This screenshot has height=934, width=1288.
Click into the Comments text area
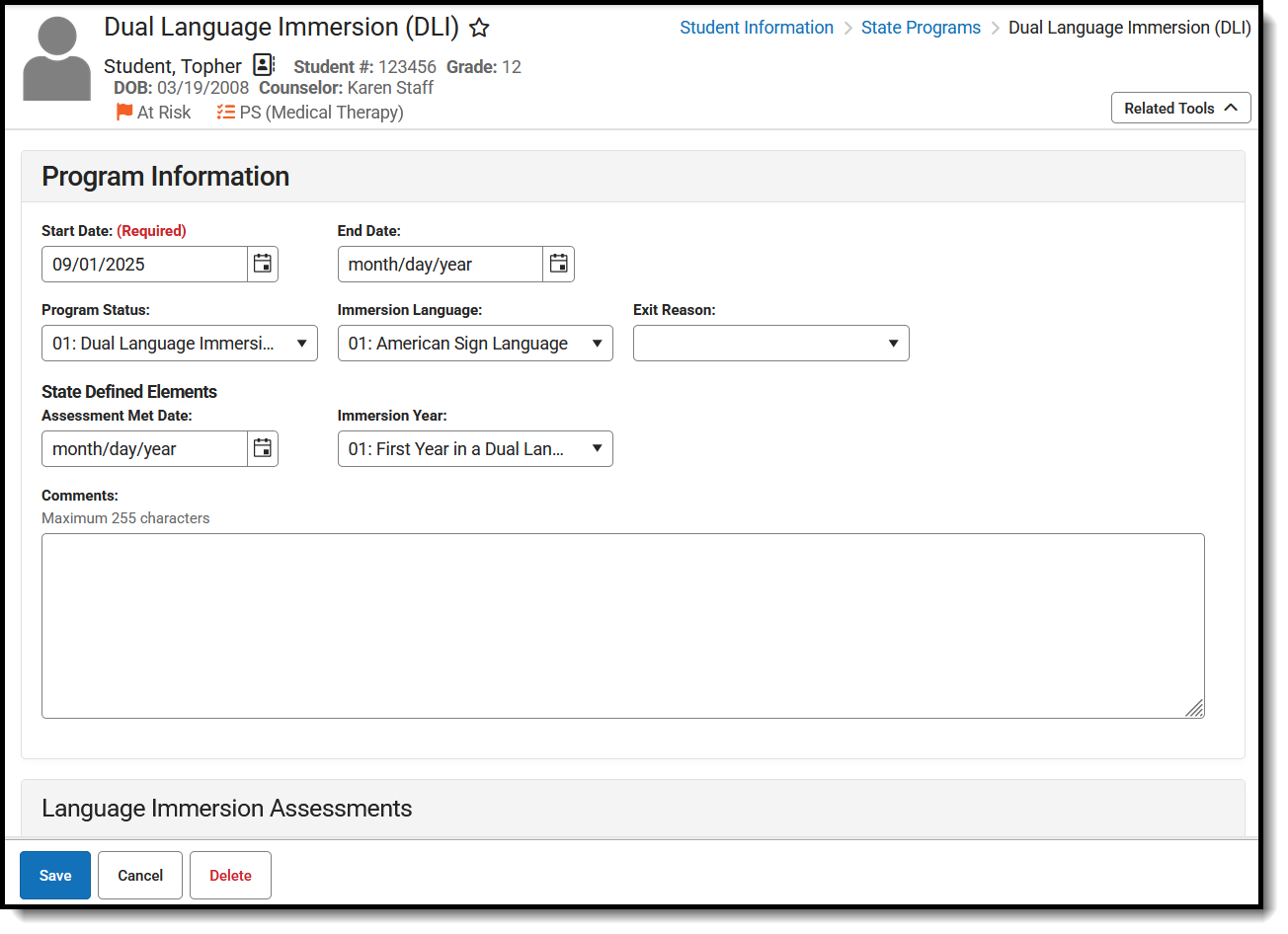tap(622, 626)
